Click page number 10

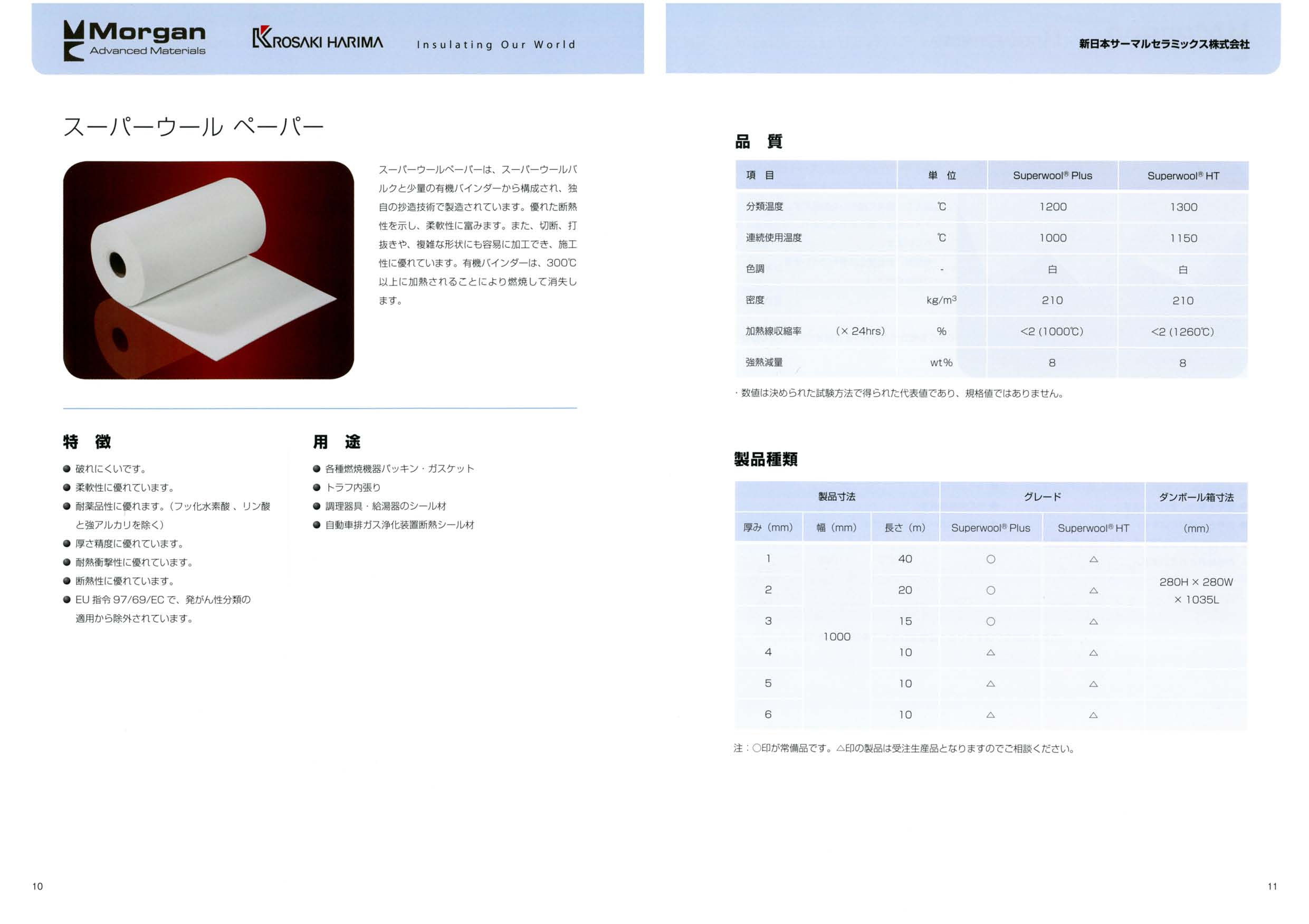(x=37, y=887)
